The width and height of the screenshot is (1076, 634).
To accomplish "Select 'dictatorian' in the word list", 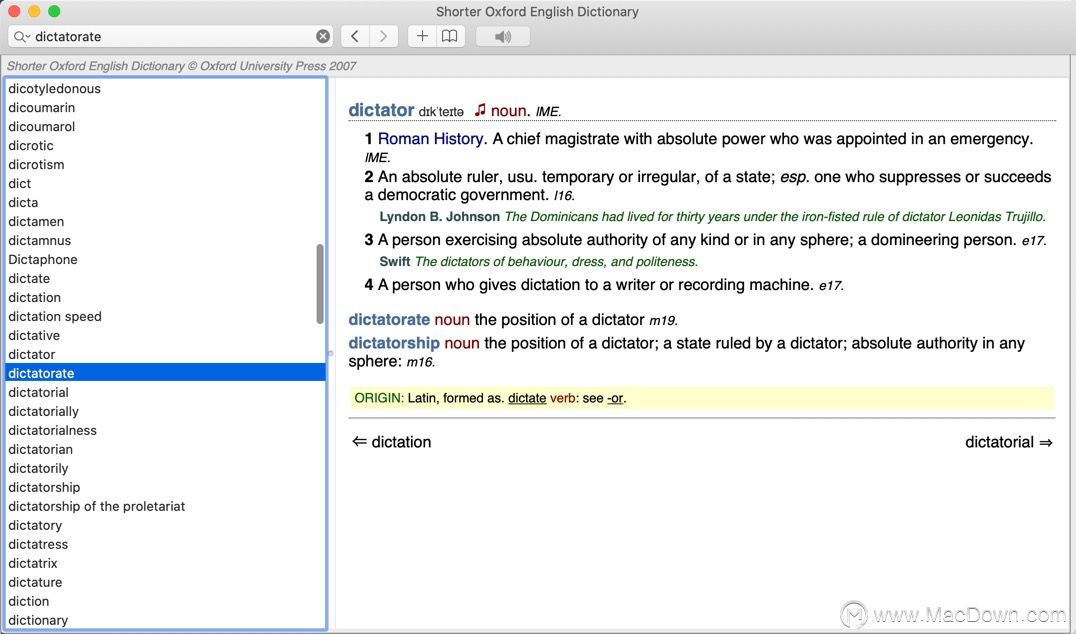I will [165, 449].
